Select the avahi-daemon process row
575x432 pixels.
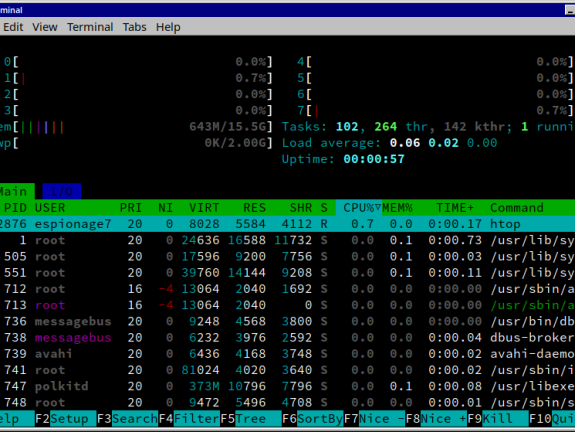tap(288, 354)
